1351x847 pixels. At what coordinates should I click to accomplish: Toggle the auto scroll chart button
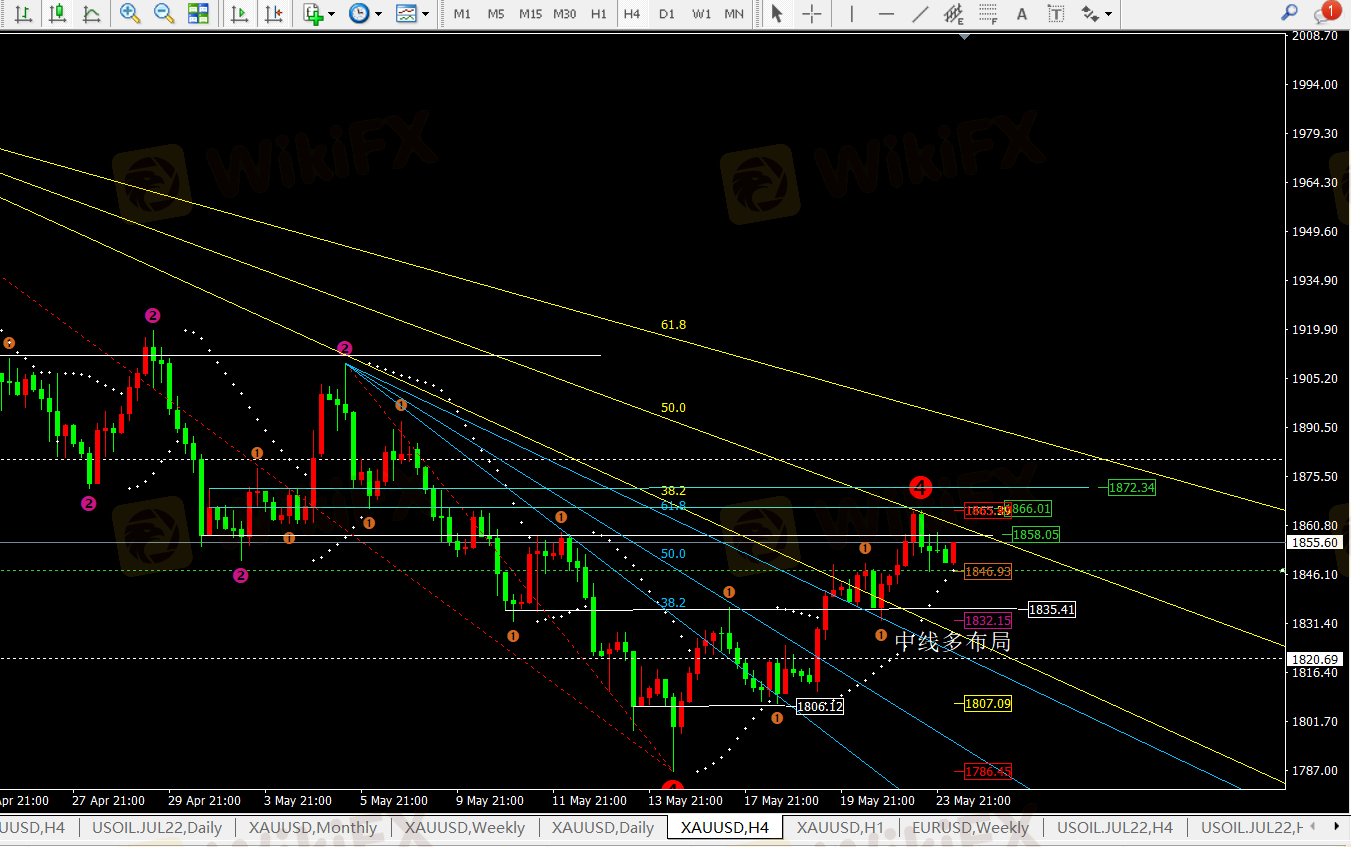[x=239, y=14]
